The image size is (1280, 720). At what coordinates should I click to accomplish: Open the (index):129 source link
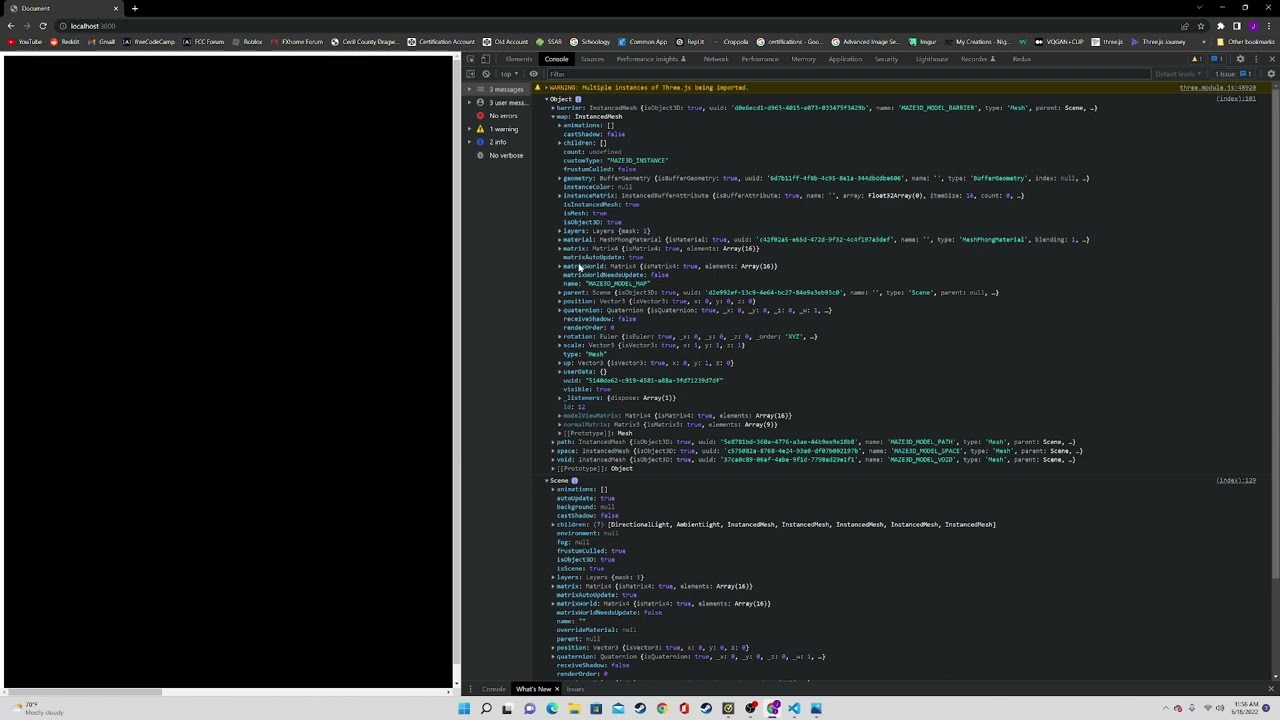pos(1236,481)
